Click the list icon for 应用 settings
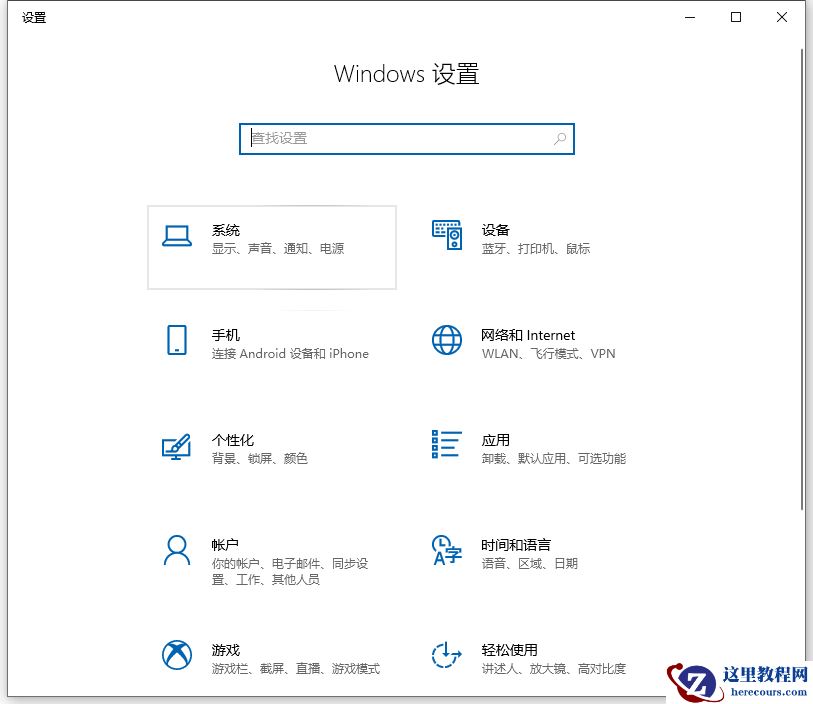 pos(446,446)
